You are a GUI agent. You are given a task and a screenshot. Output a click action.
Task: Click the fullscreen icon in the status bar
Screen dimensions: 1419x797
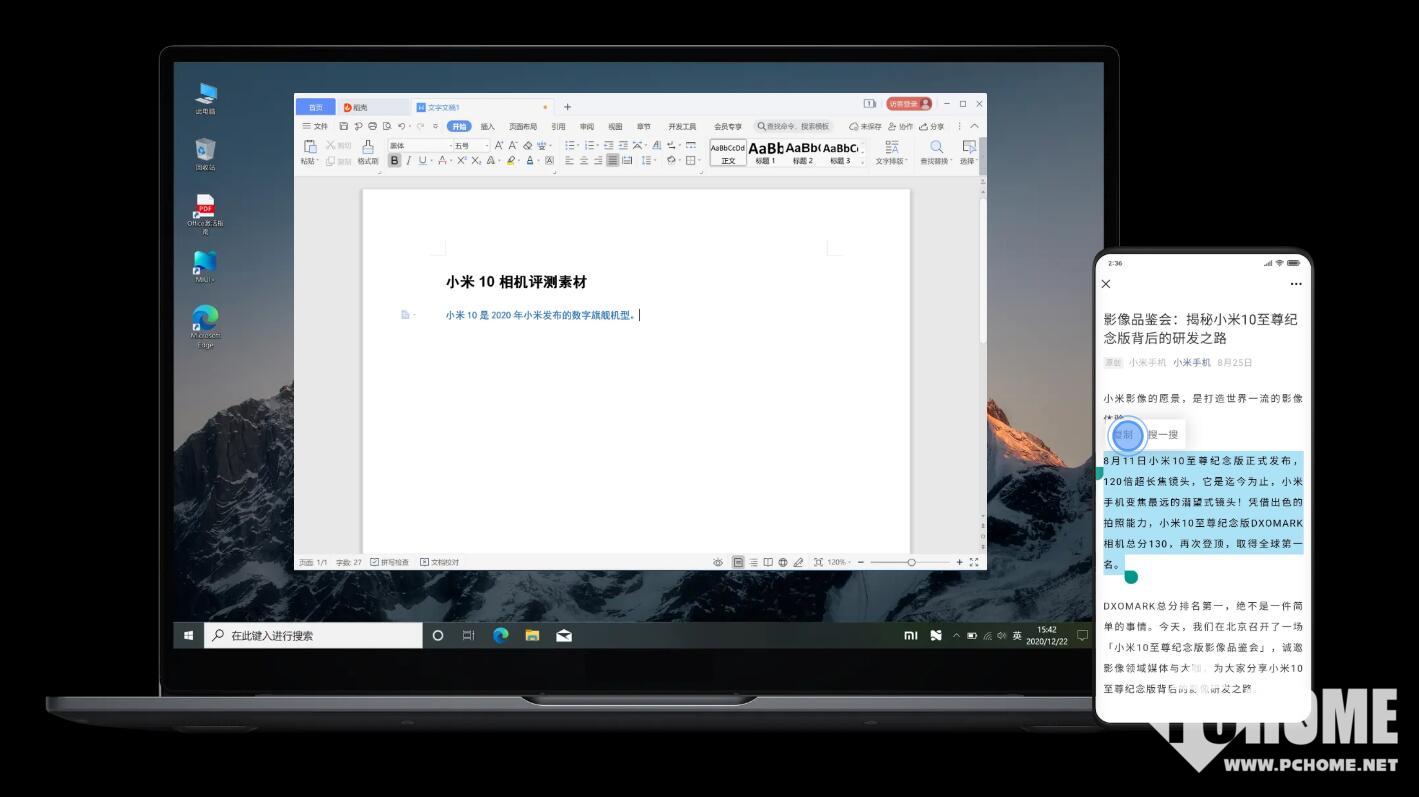[x=974, y=562]
